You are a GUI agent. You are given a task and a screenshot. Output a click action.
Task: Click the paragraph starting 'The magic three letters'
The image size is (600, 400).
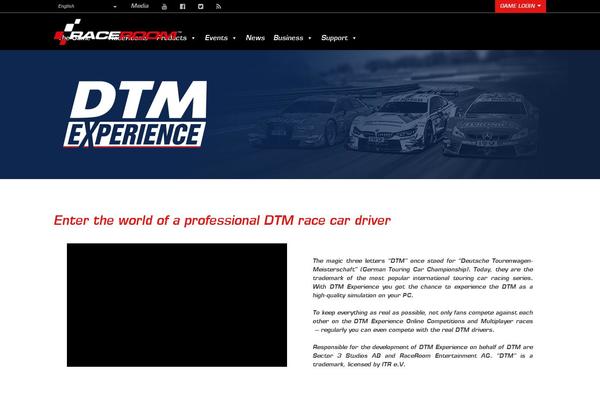click(422, 278)
